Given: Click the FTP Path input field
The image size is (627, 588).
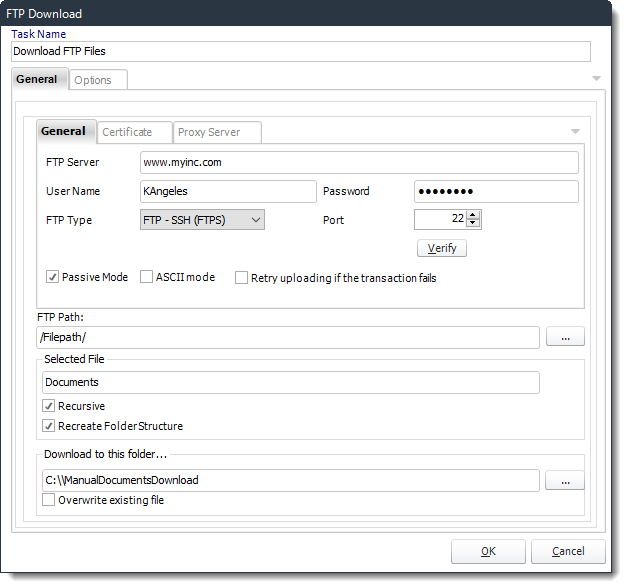Looking at the screenshot, I should point(288,337).
